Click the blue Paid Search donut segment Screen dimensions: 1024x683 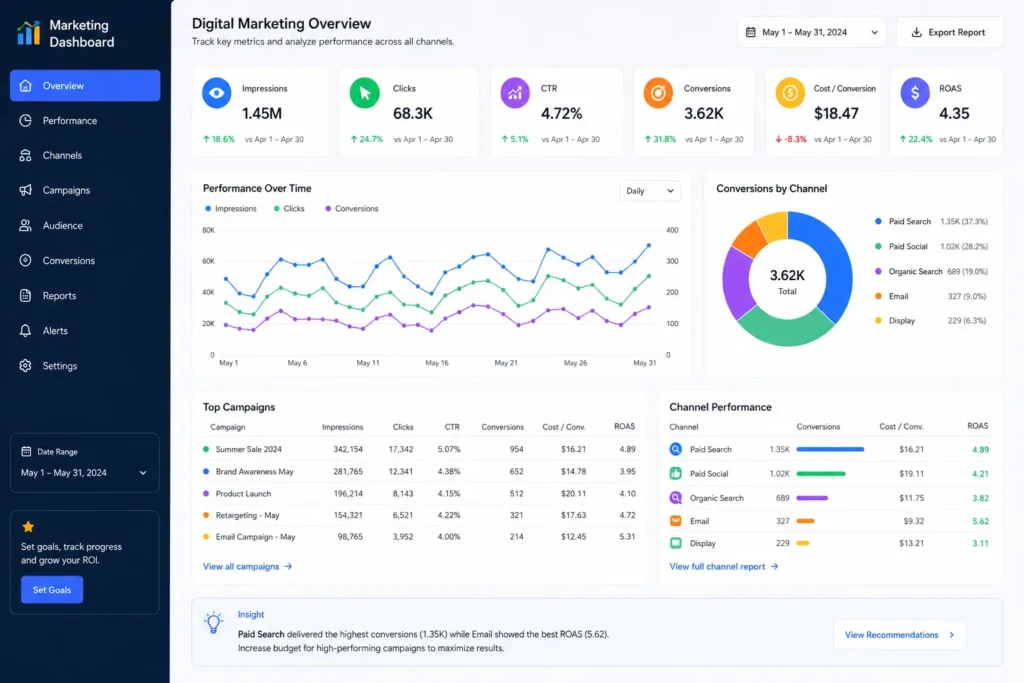click(x=835, y=268)
